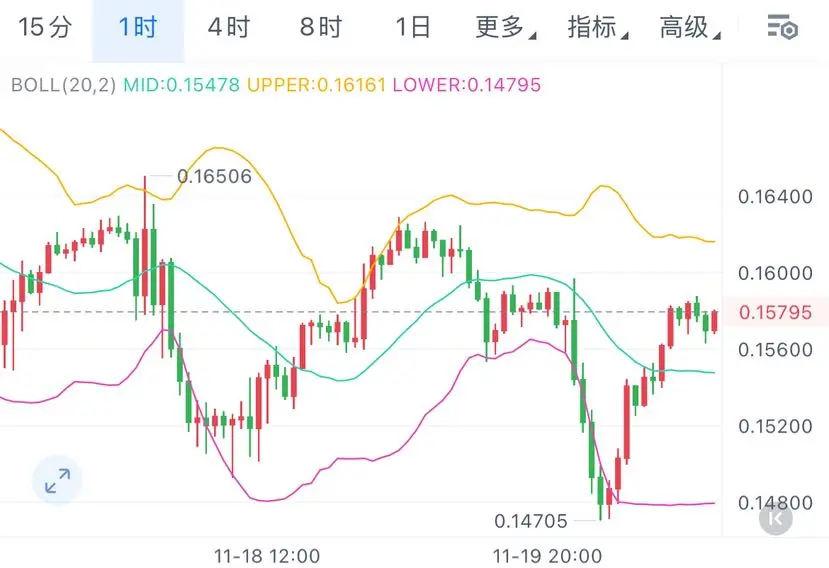Click the MID:0.15478 value label
Viewport: 829px width, 568px height.
181,85
